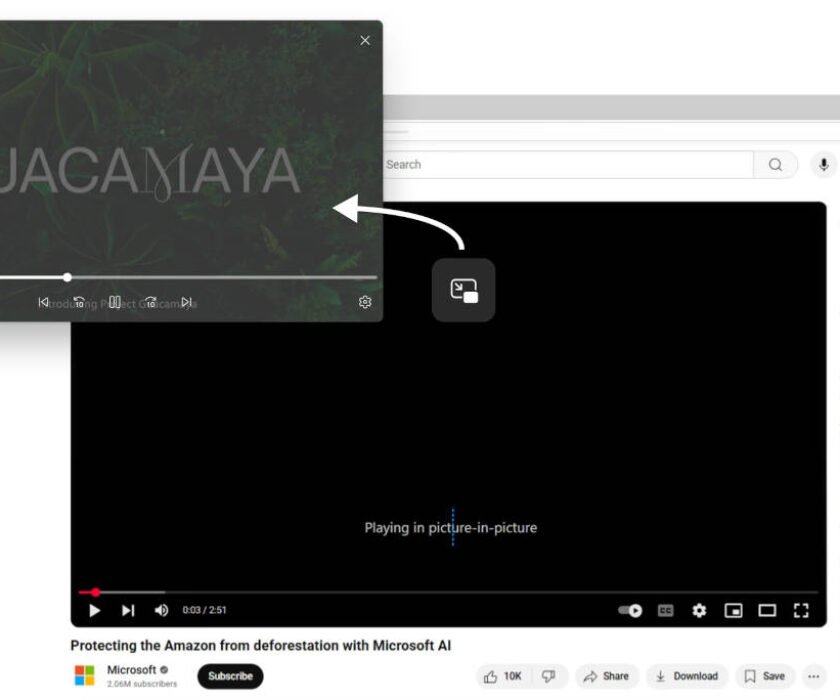Image resolution: width=840 pixels, height=700 pixels.
Task: Open settings gear in picture-in-picture window
Action: tap(365, 302)
